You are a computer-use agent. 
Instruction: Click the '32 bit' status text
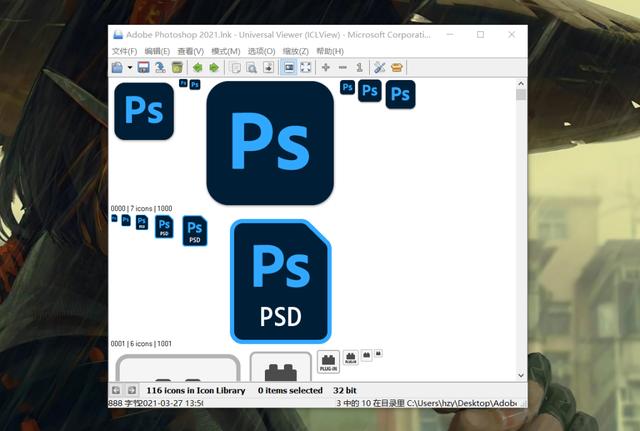tap(345, 391)
